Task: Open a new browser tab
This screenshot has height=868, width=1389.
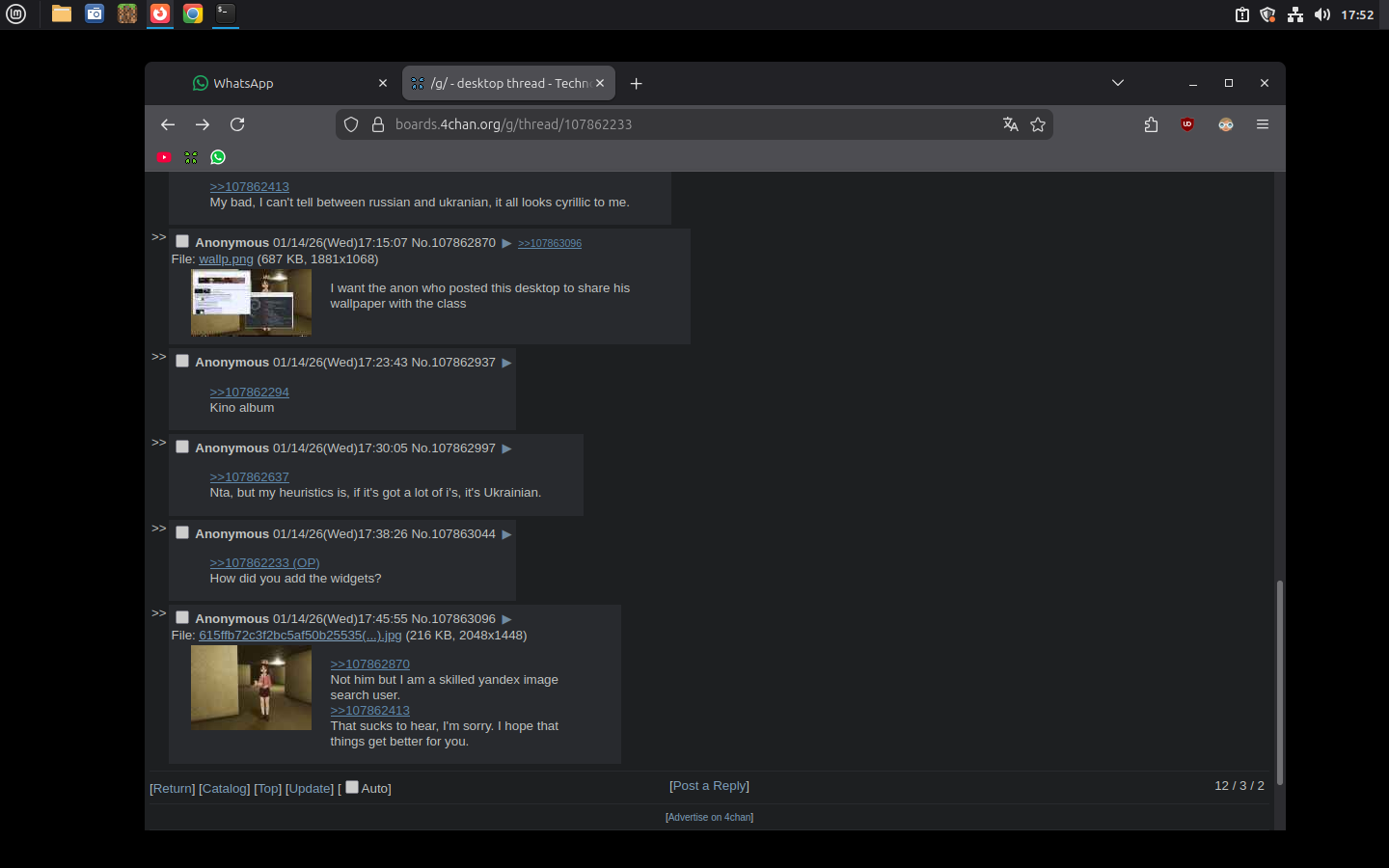Action: click(637, 84)
